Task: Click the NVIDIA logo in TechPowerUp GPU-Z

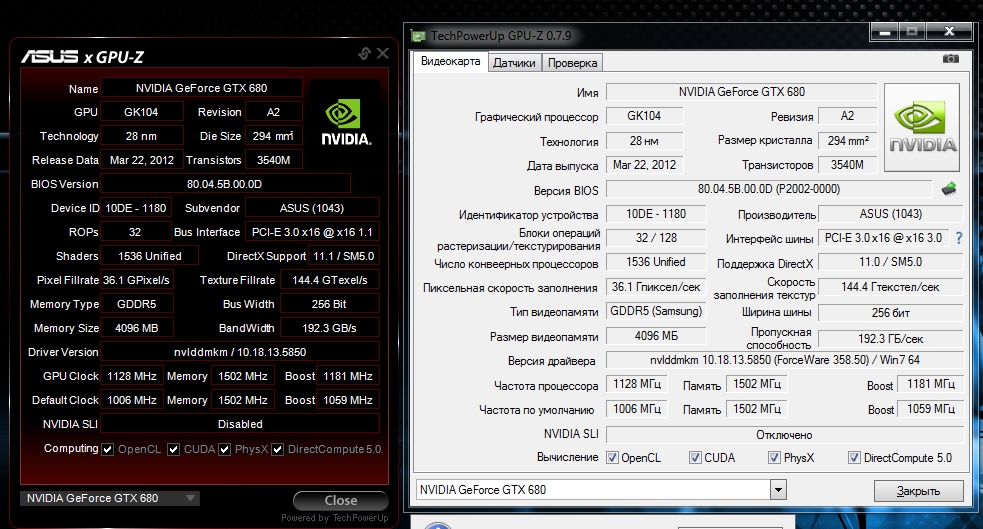Action: (x=922, y=127)
